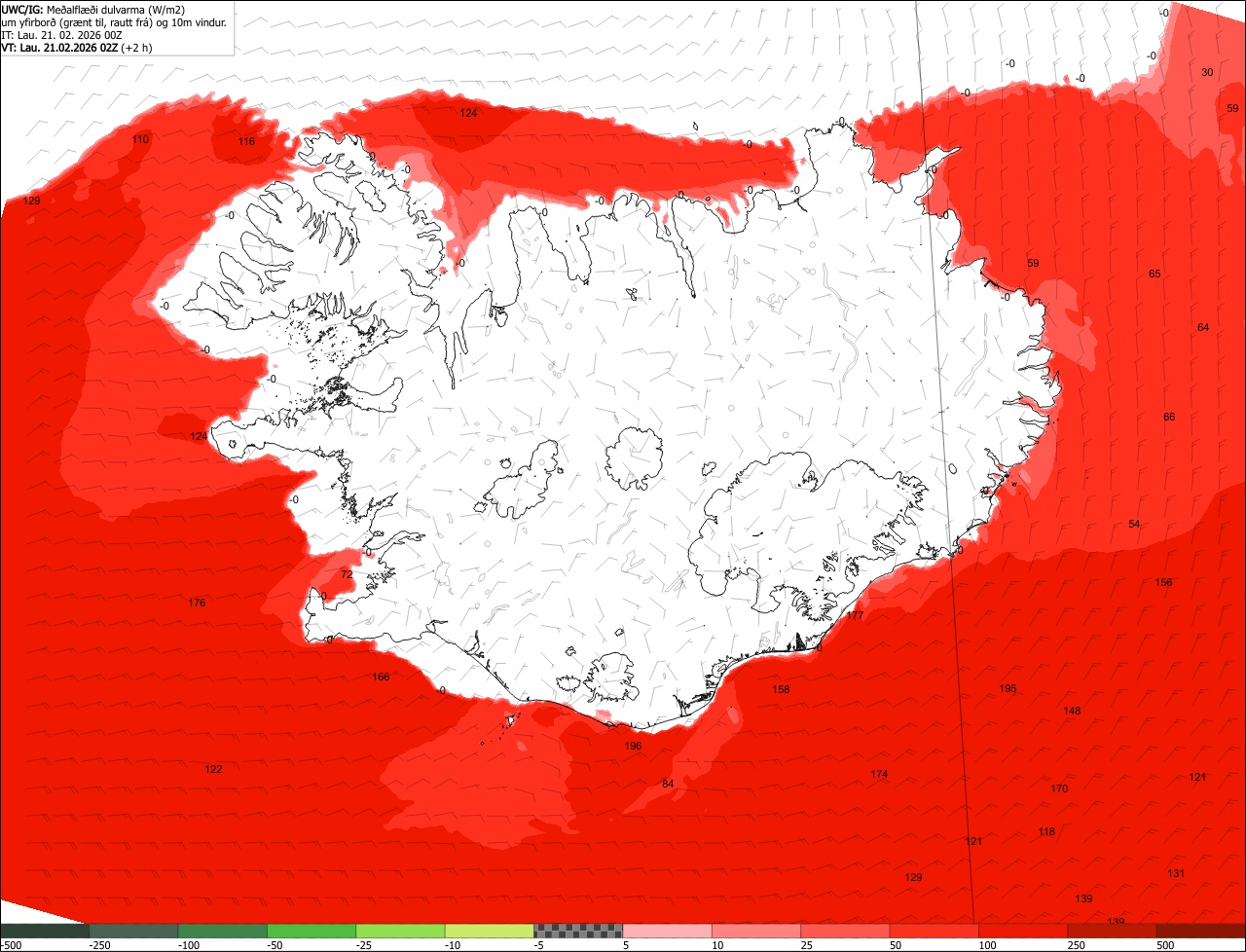Click the '250' legend label
Viewport: 1246px width, 952px height.
pyautogui.click(x=1078, y=945)
